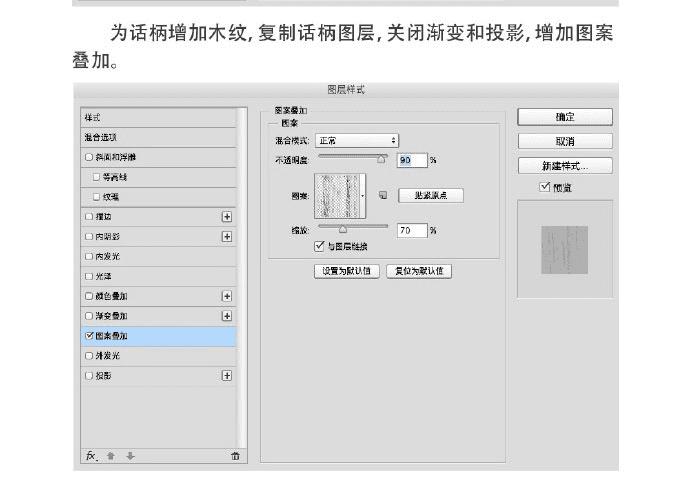Open the 混合模式 dropdown showing 正常
This screenshot has width=690, height=486.
pos(357,141)
